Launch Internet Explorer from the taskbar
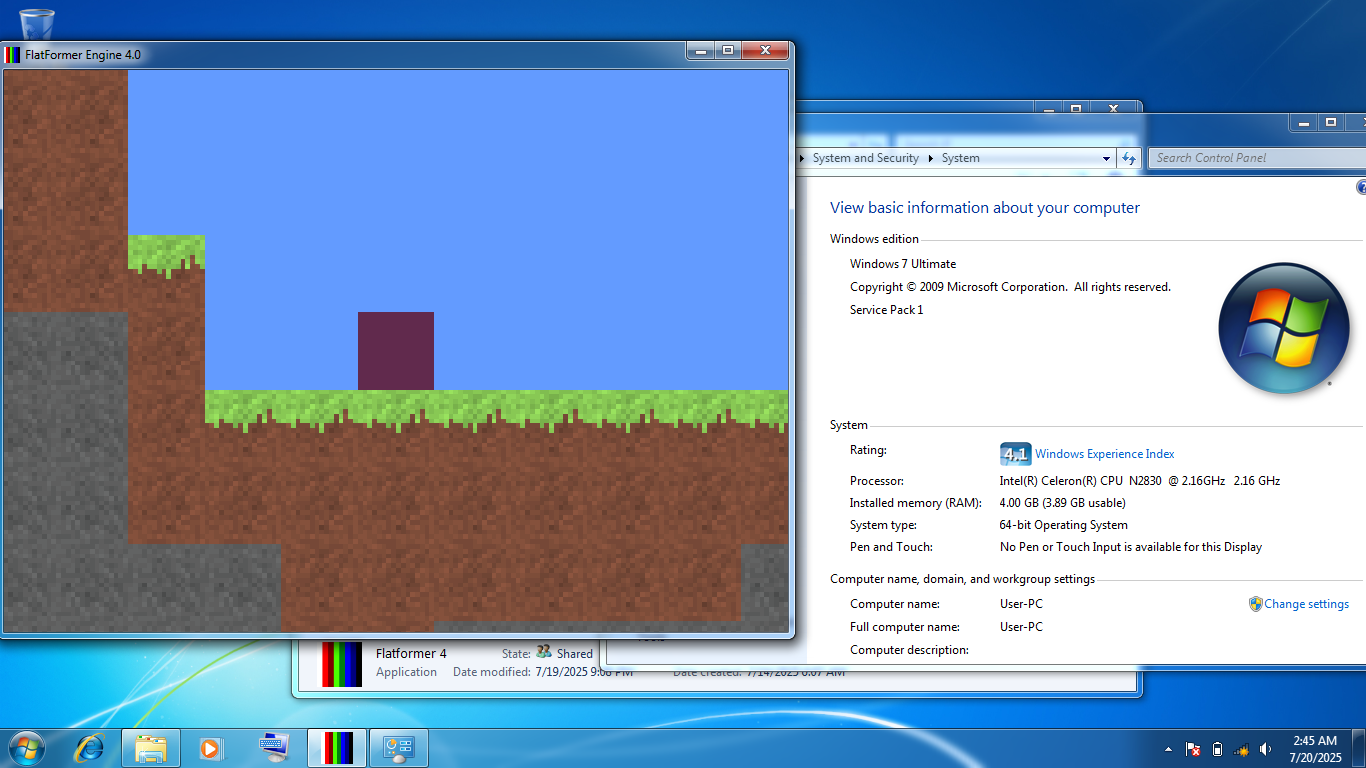This screenshot has width=1366, height=768. point(90,748)
